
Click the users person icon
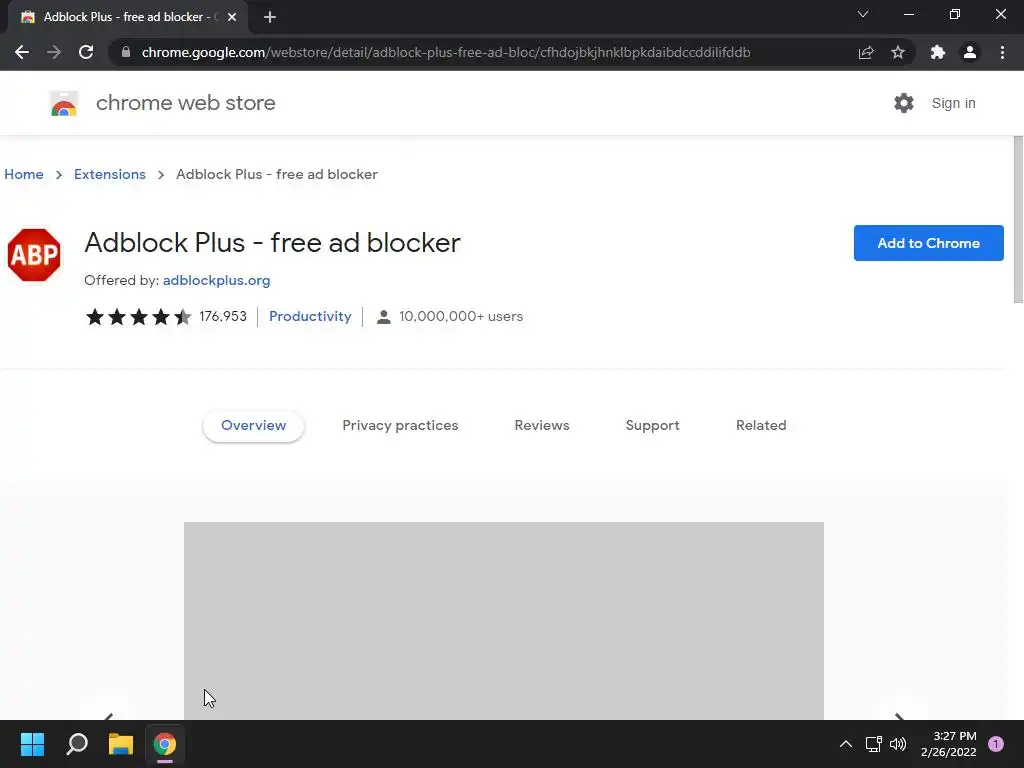point(384,317)
